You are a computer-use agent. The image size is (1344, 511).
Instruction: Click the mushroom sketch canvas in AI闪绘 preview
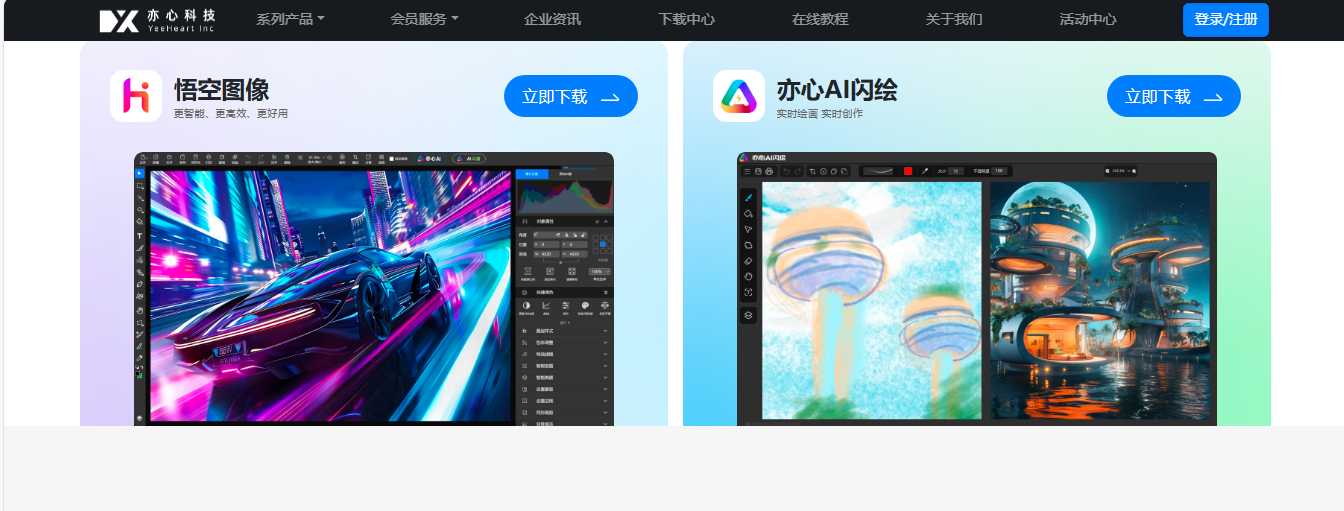pyautogui.click(x=871, y=300)
